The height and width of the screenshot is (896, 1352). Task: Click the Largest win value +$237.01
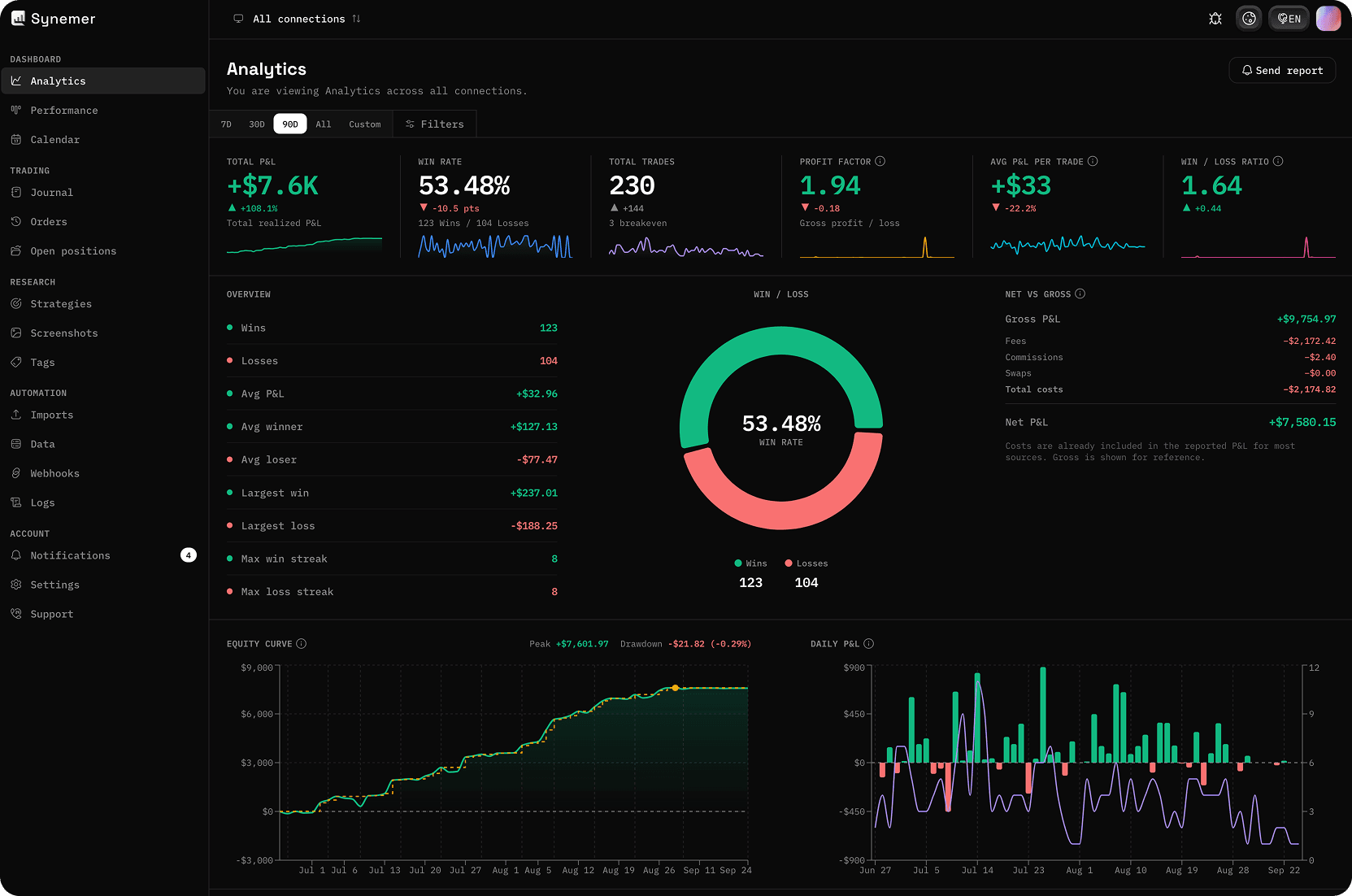pyautogui.click(x=534, y=493)
